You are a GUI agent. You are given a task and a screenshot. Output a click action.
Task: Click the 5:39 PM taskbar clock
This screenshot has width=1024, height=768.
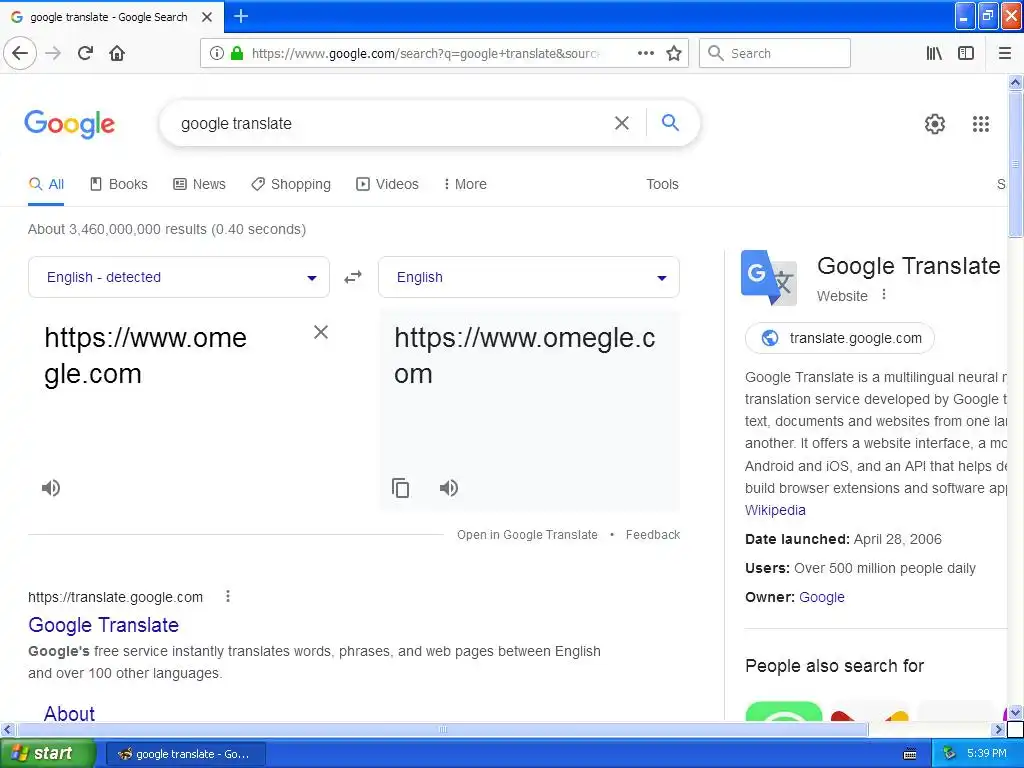[x=987, y=754]
